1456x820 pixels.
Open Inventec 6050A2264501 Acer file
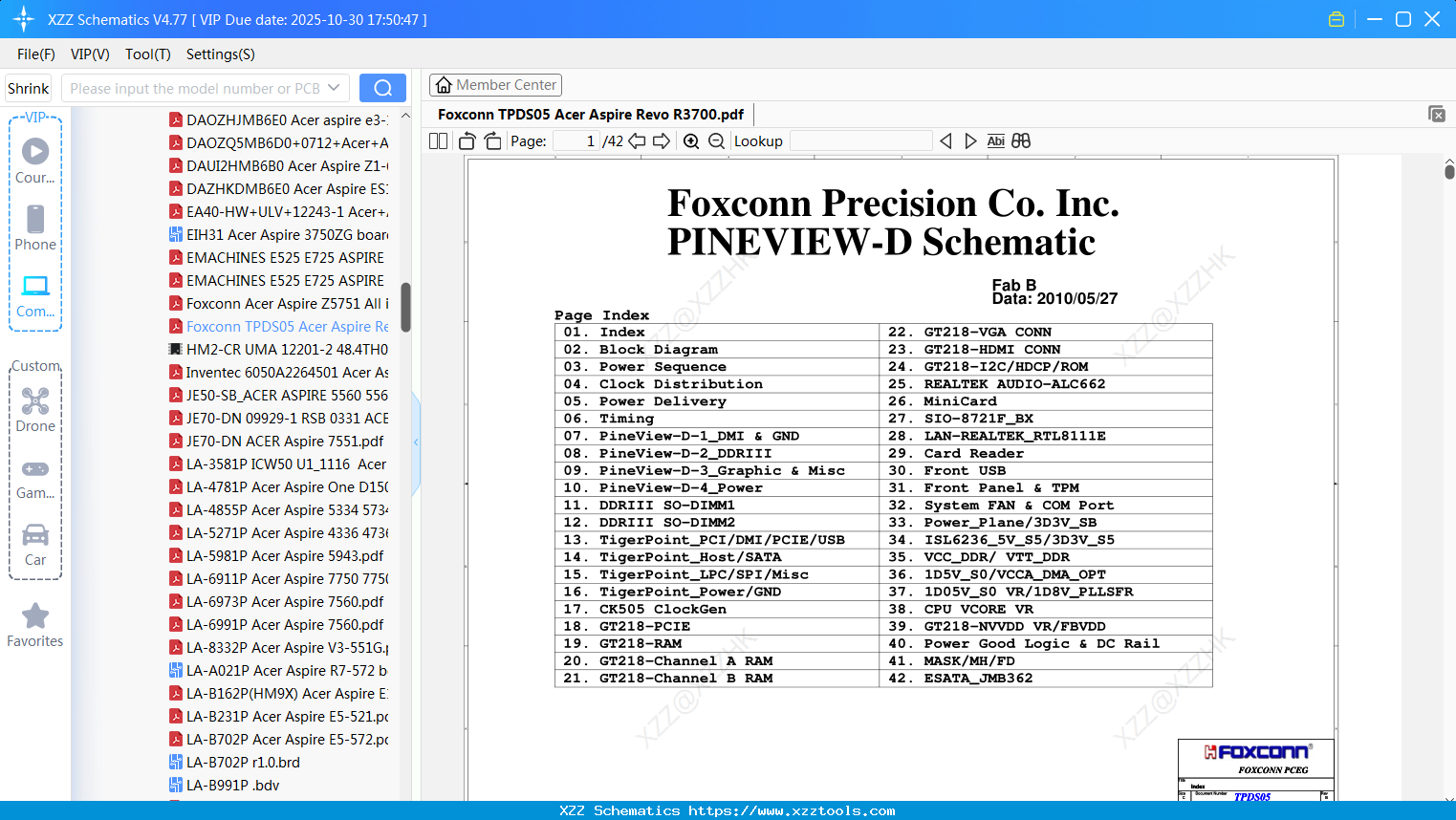click(278, 373)
